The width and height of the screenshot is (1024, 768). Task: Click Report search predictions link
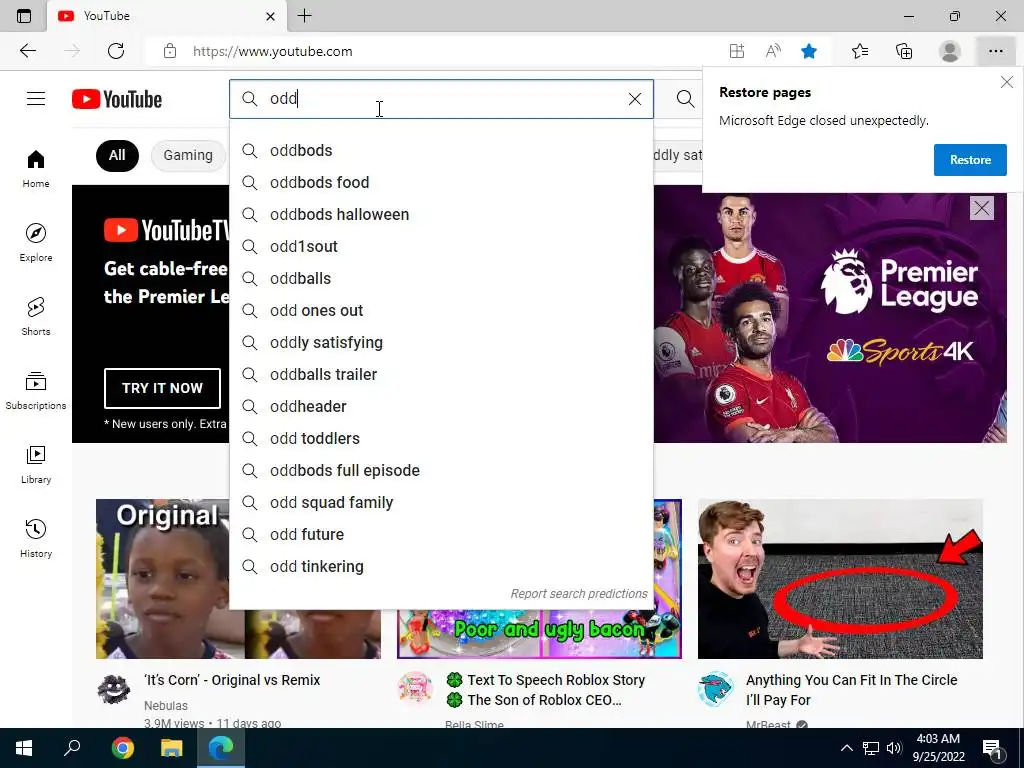click(x=579, y=594)
